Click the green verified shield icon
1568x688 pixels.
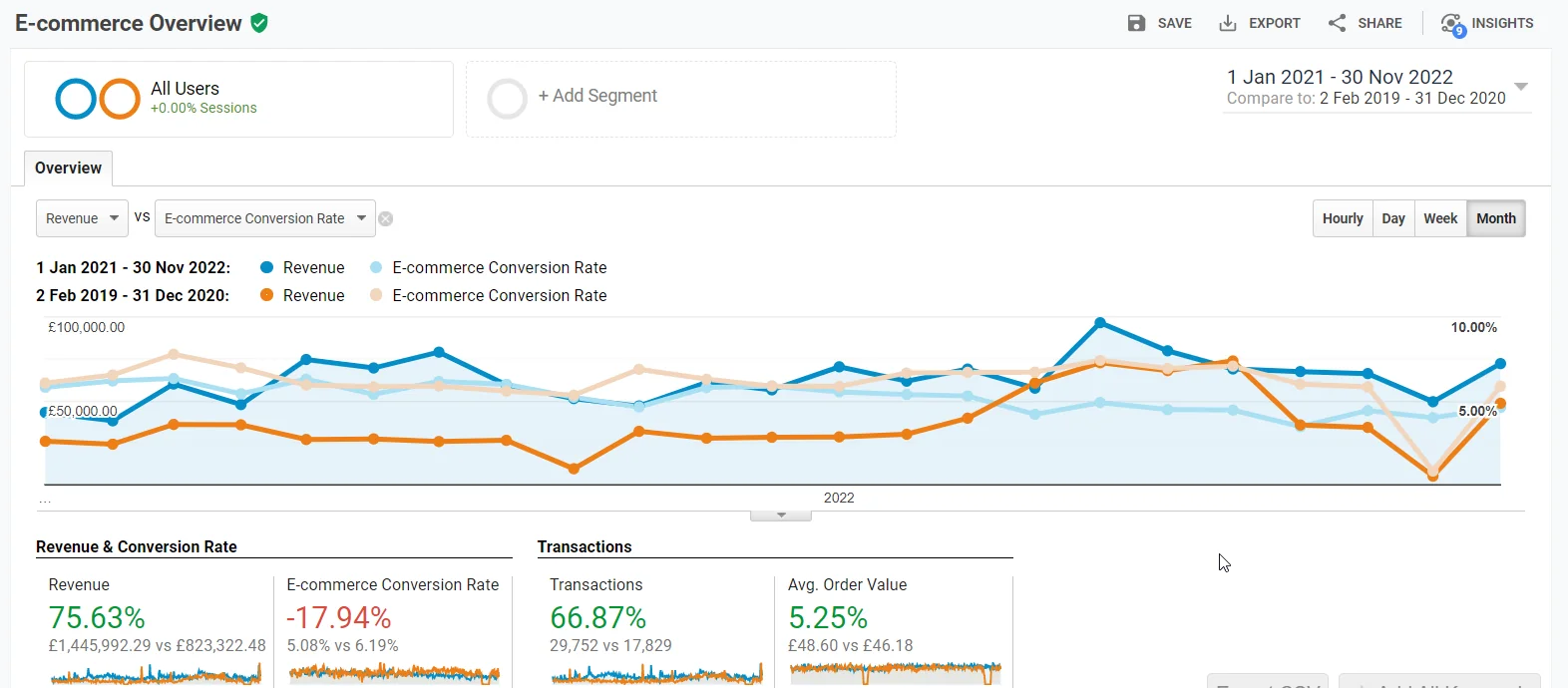pyautogui.click(x=259, y=23)
